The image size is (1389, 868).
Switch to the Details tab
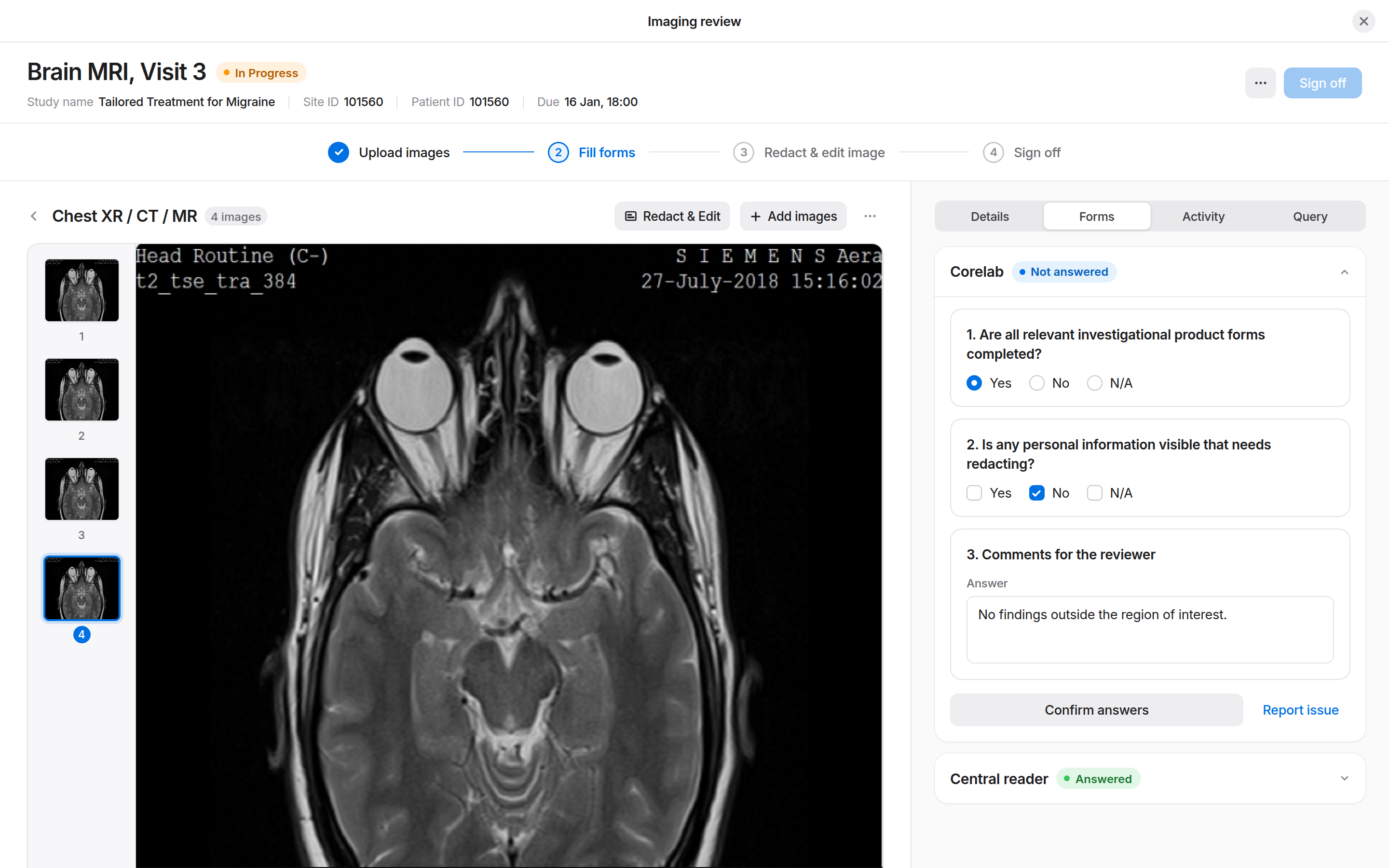click(x=990, y=217)
